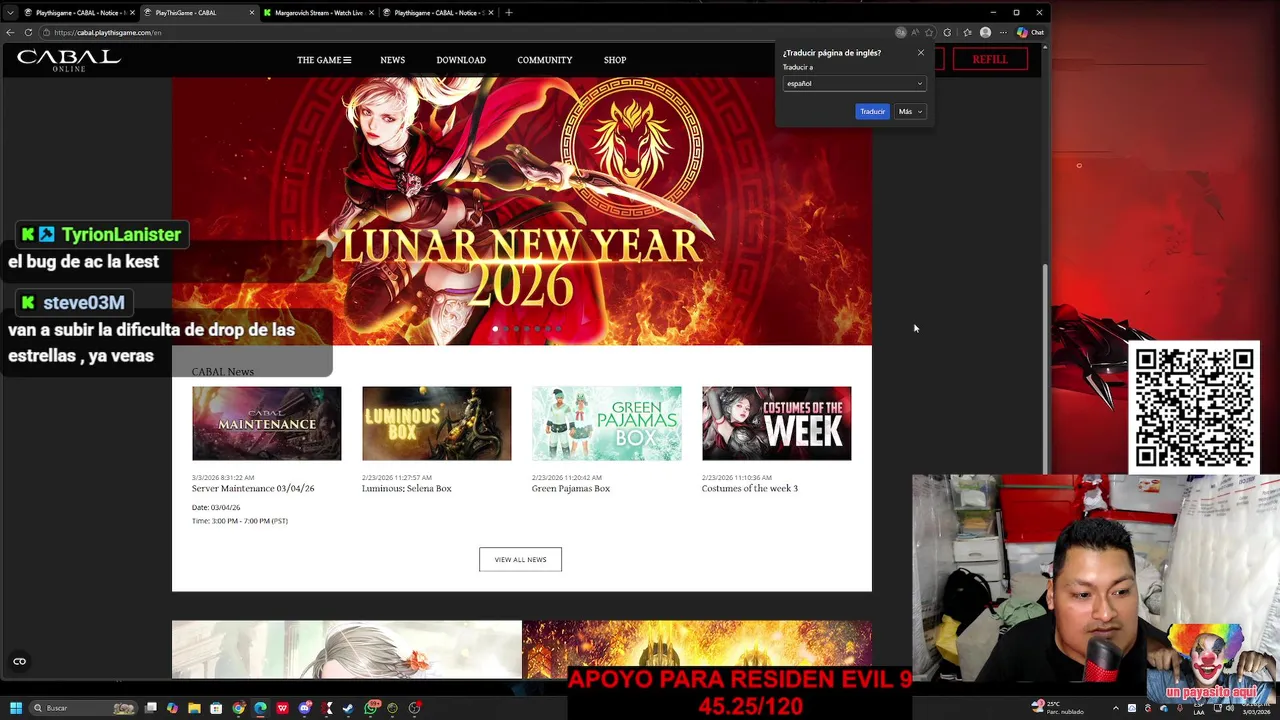Open Discord from the taskbar

(x=305, y=708)
